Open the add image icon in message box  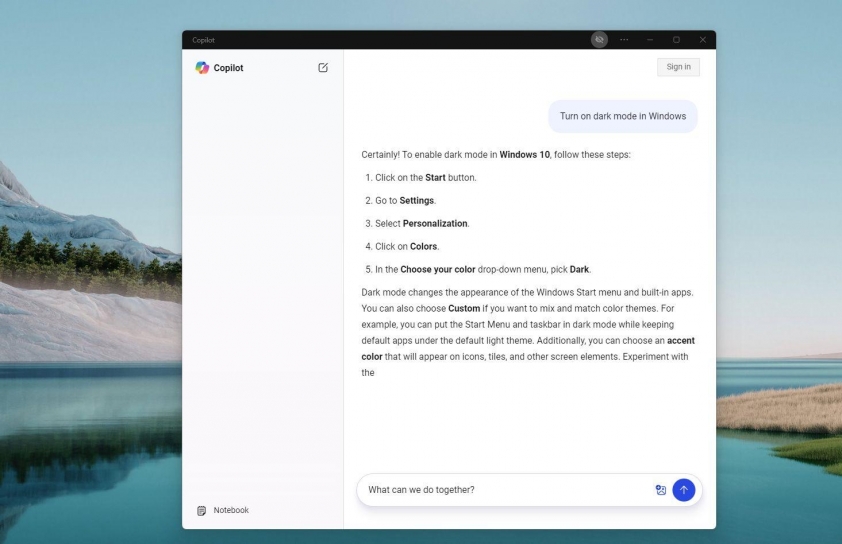660,490
